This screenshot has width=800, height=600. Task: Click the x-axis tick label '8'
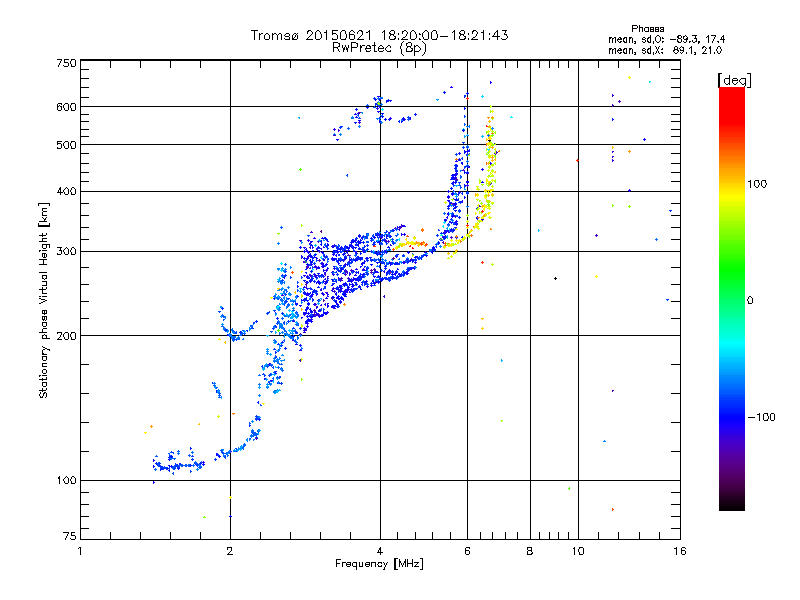tap(530, 551)
